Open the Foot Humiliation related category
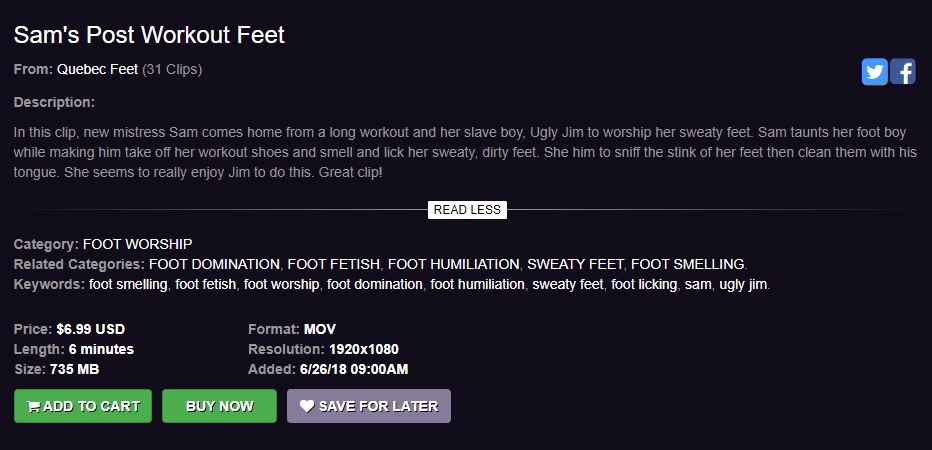Screen dimensions: 932x450 click(x=454, y=264)
